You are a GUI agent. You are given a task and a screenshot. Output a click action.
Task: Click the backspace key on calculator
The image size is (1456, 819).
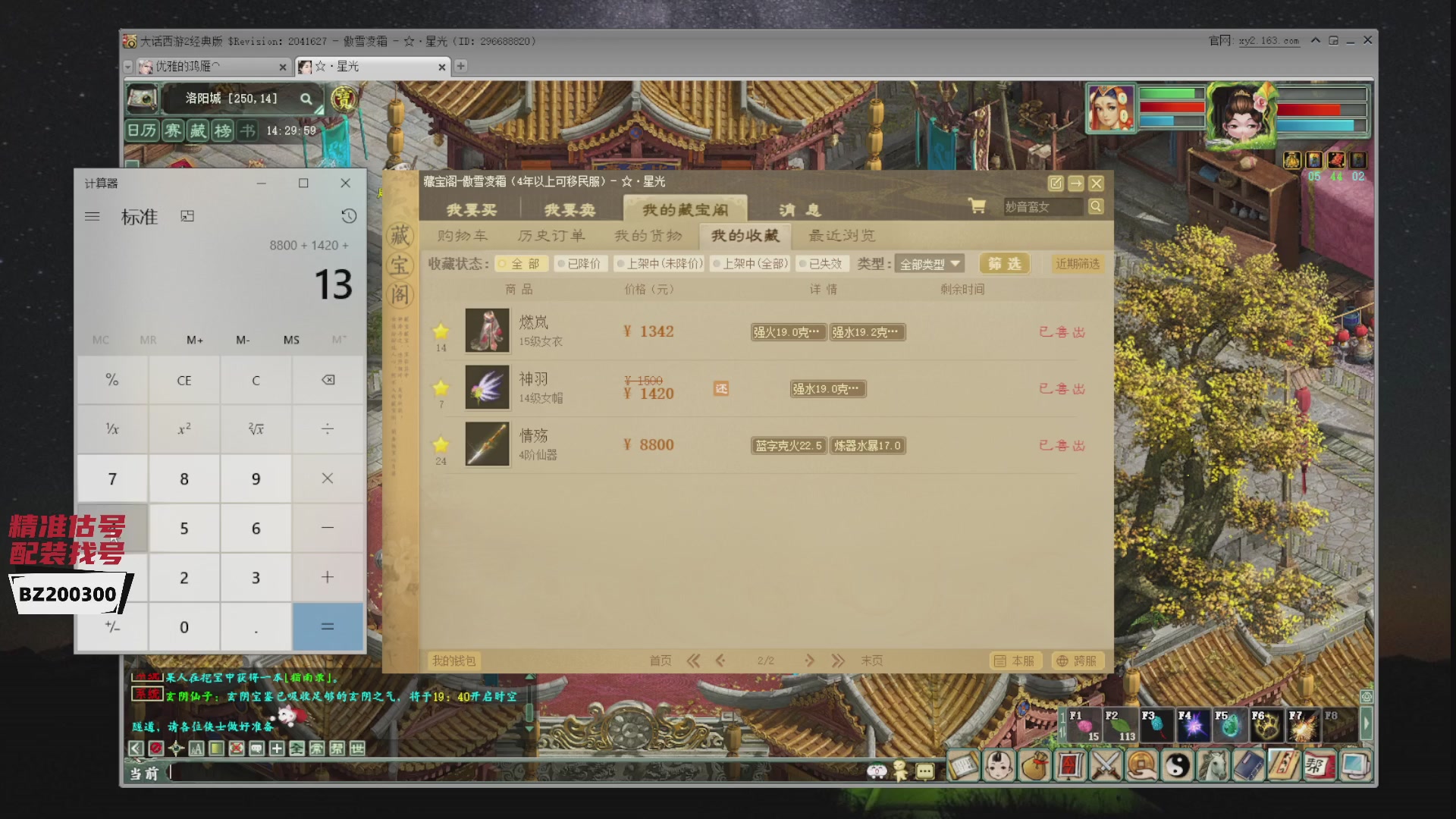328,380
